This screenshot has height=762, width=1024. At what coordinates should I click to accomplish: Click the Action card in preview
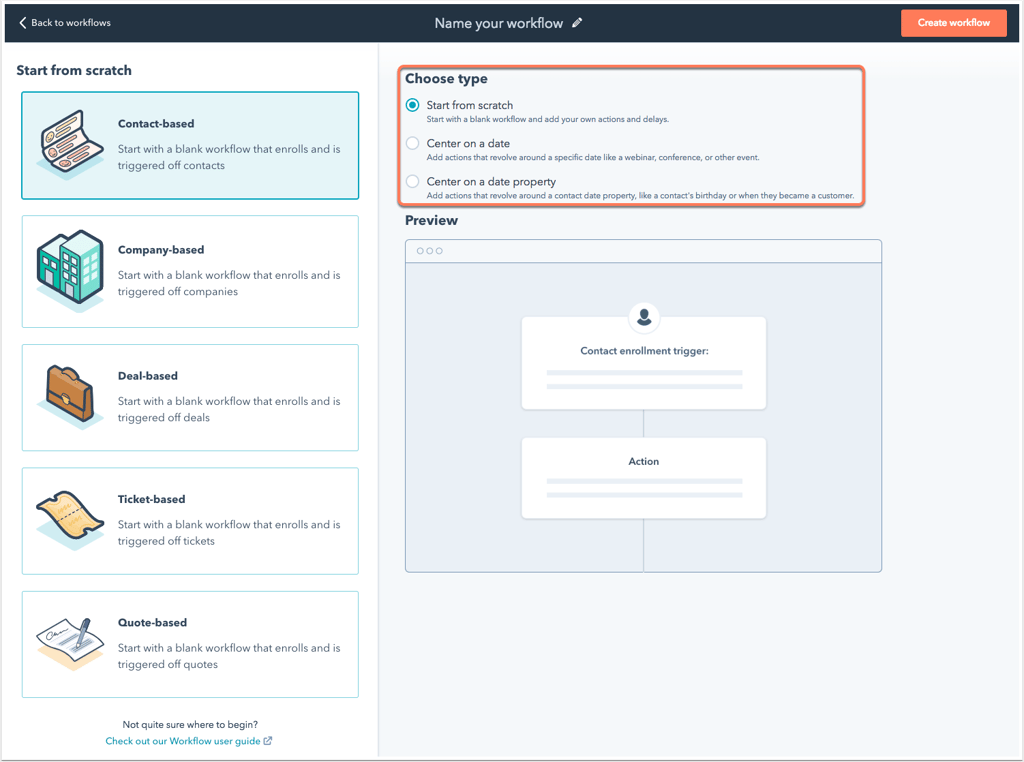point(644,478)
